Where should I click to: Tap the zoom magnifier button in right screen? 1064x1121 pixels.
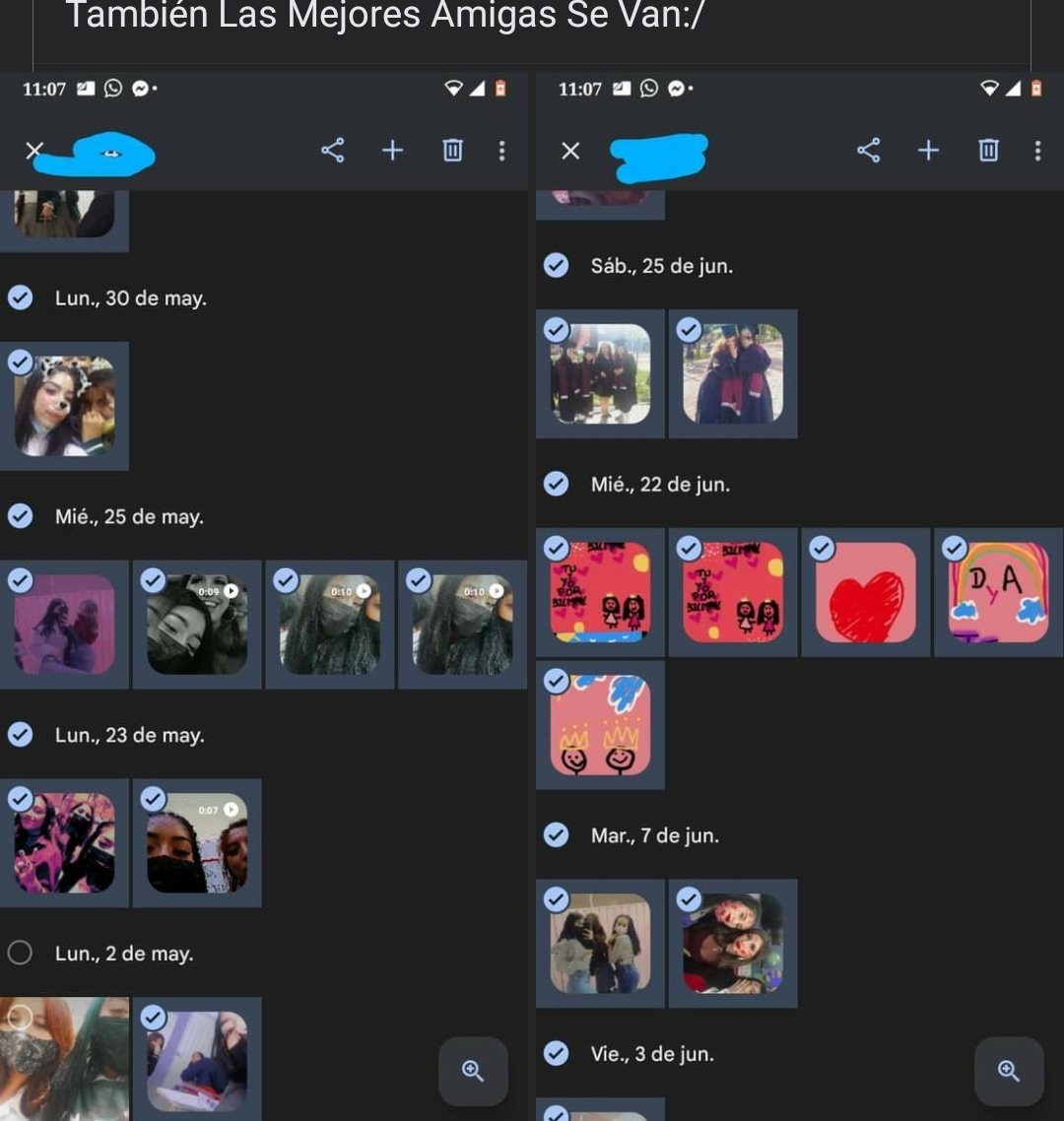click(x=1008, y=1071)
